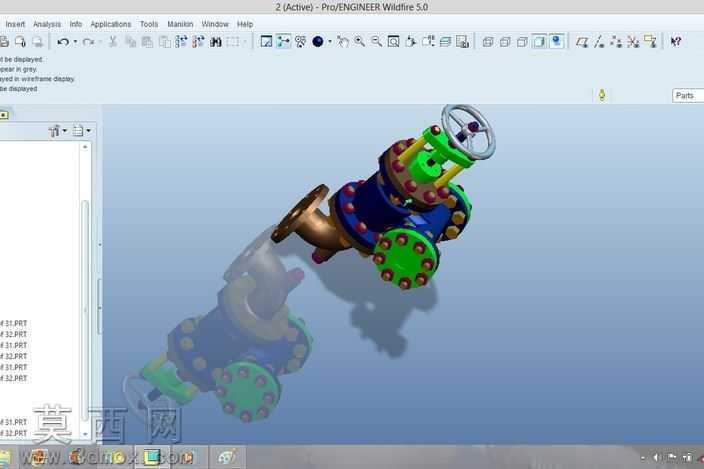The width and height of the screenshot is (704, 469).
Task: Open the Window menu
Action: 215,24
